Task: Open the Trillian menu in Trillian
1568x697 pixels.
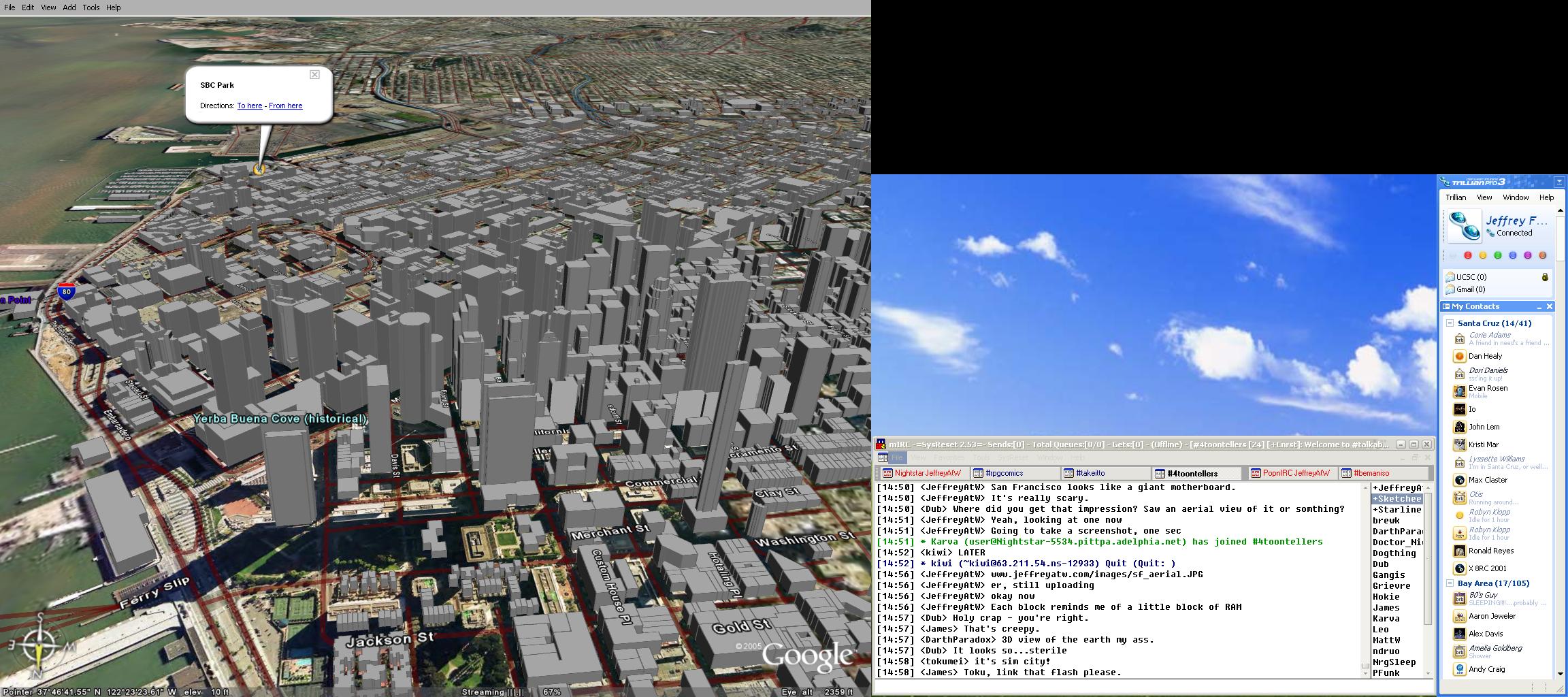Action: (1456, 197)
